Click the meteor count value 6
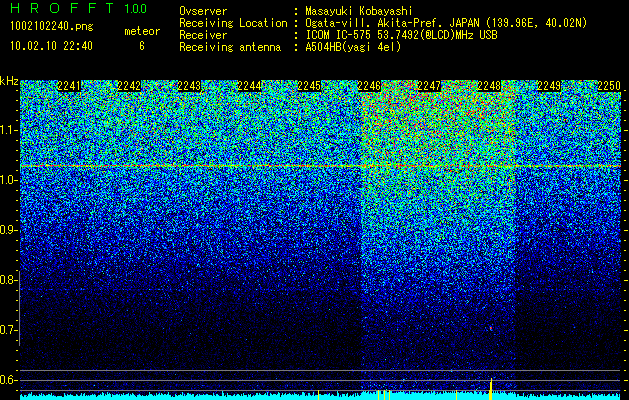The width and height of the screenshot is (629, 400). point(142,46)
